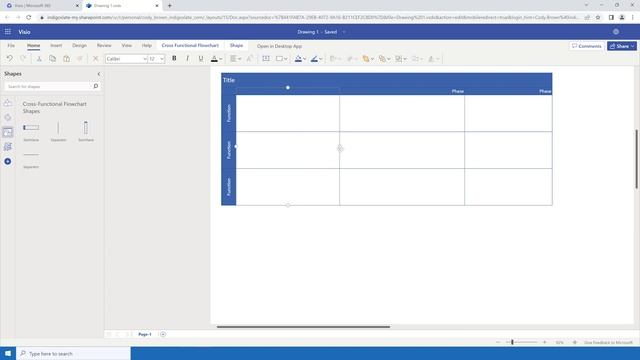The image size is (640, 360).
Task: Apply the shape outline color
Action: (314, 59)
